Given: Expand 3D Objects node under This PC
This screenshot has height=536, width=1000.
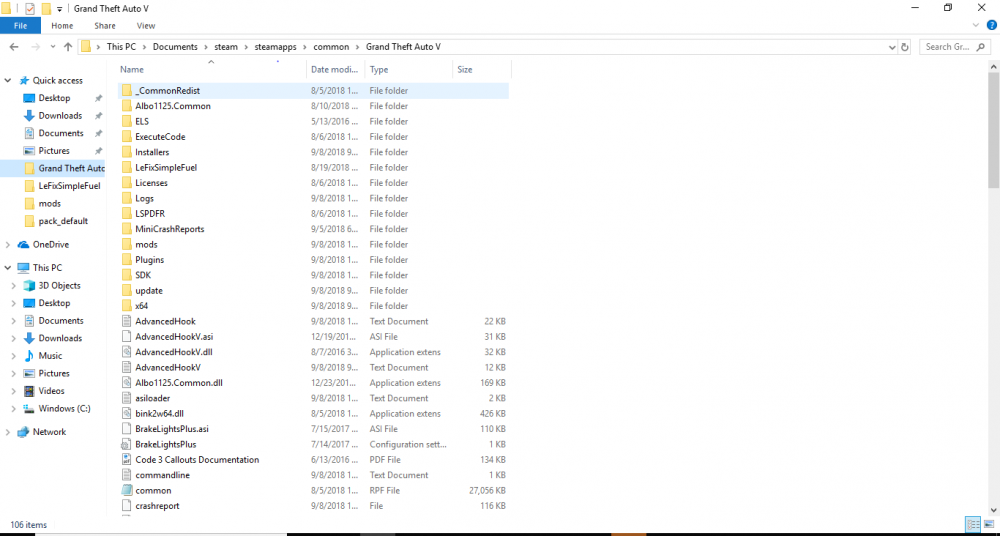Looking at the screenshot, I should [13, 285].
